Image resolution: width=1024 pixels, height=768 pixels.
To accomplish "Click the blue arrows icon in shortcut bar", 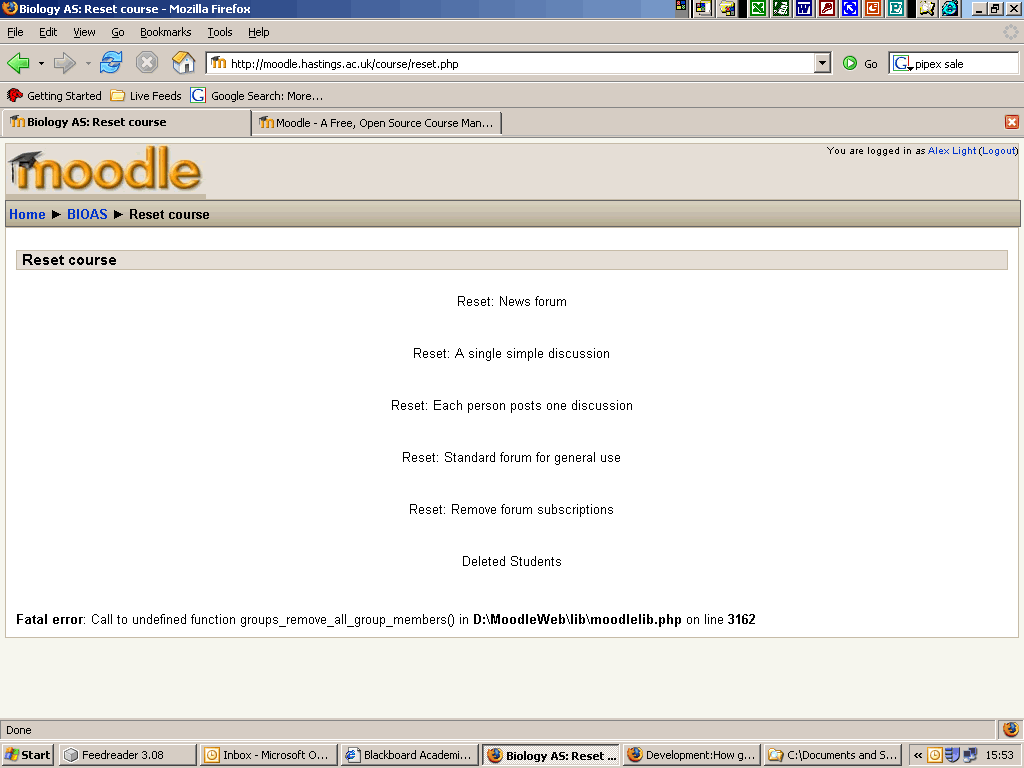I will (x=850, y=8).
